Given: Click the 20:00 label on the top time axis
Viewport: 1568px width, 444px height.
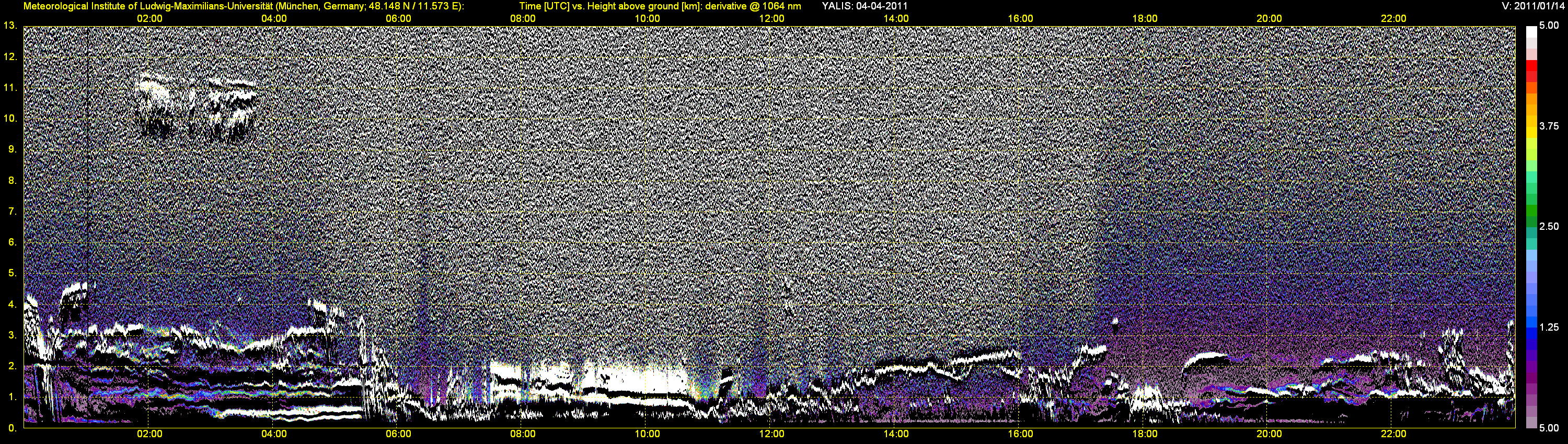Looking at the screenshot, I should (x=1269, y=19).
